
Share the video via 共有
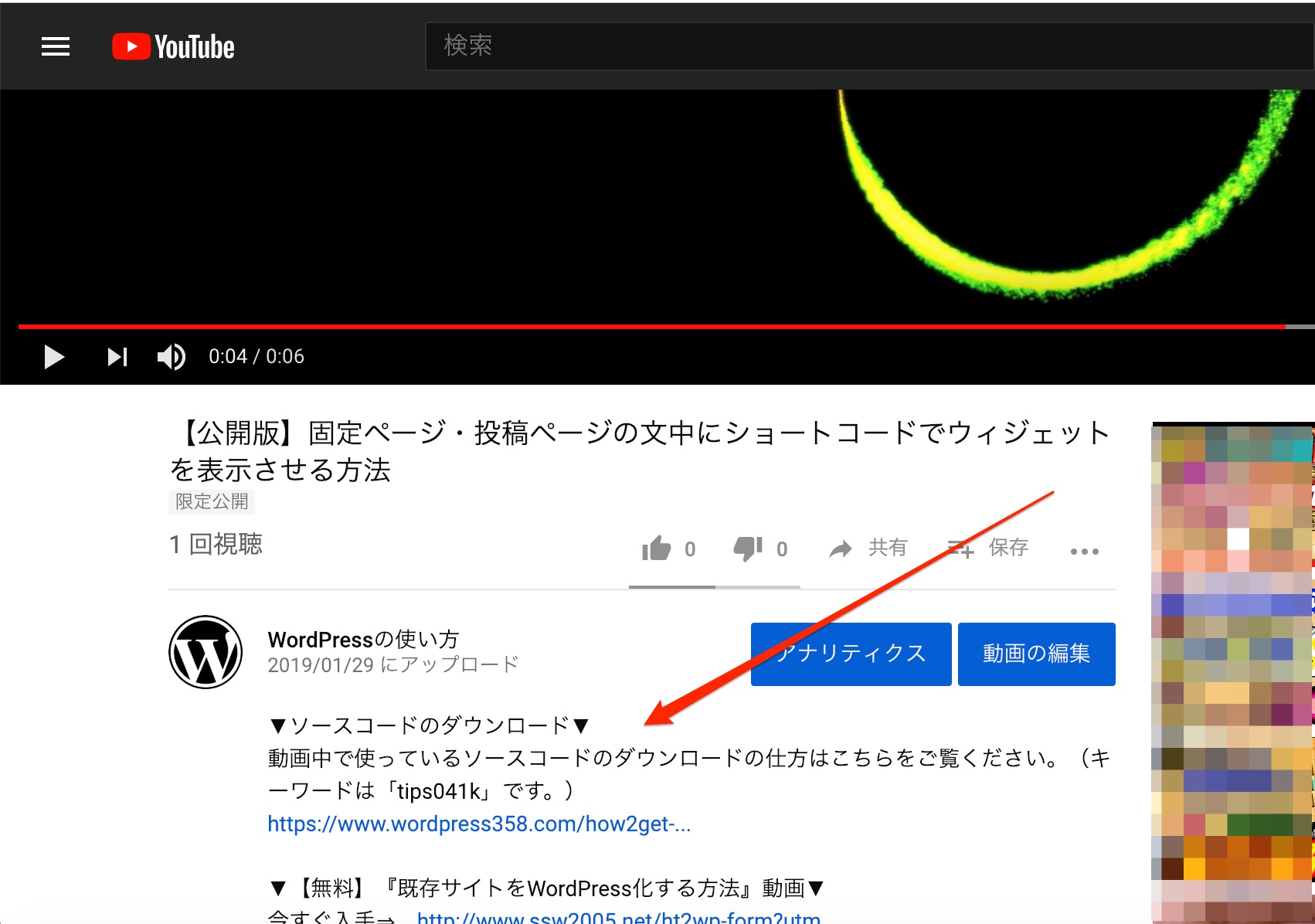tap(868, 549)
